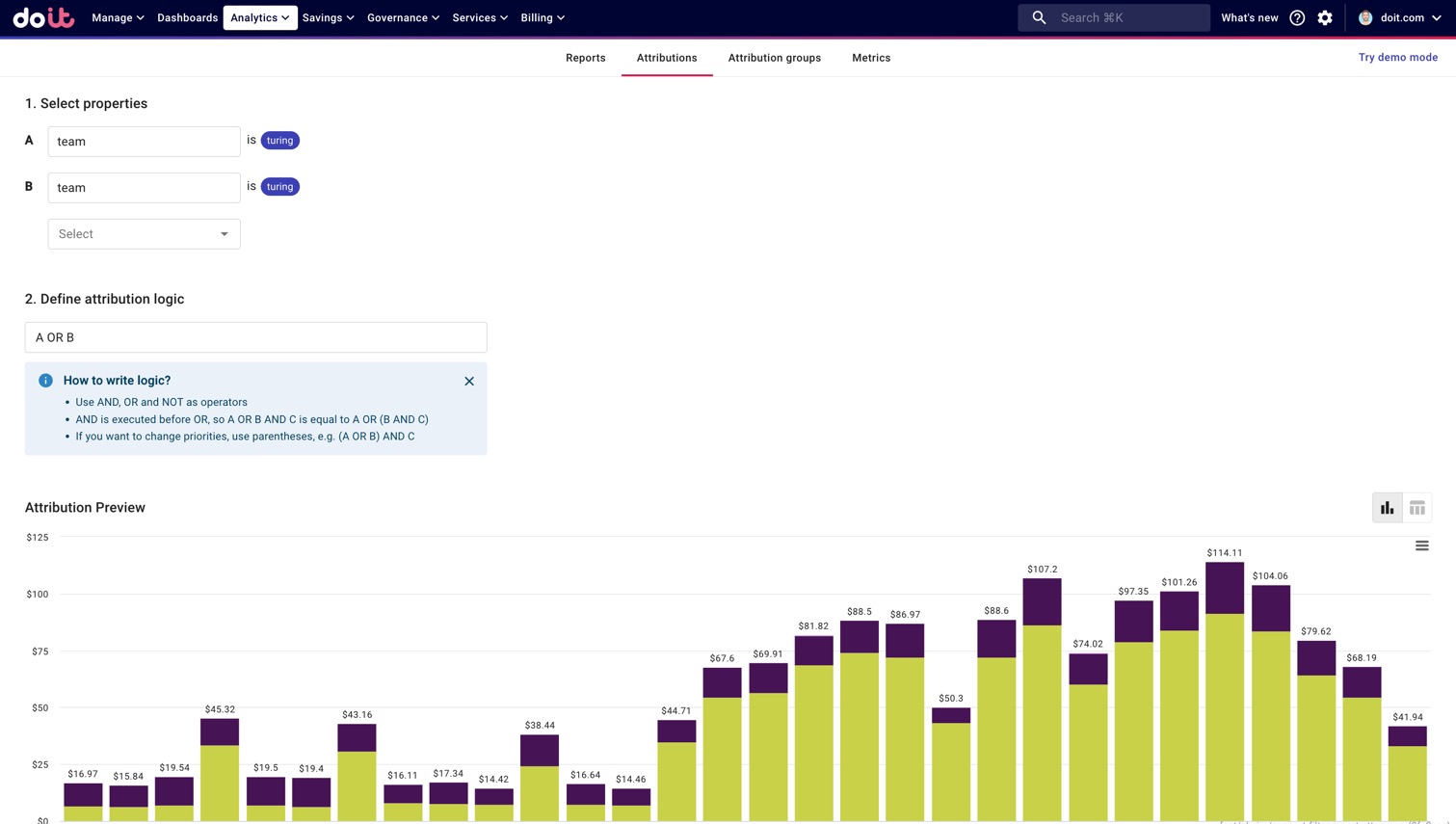Viewport: 1456px width, 824px height.
Task: Open the Manage menu
Action: click(x=118, y=17)
